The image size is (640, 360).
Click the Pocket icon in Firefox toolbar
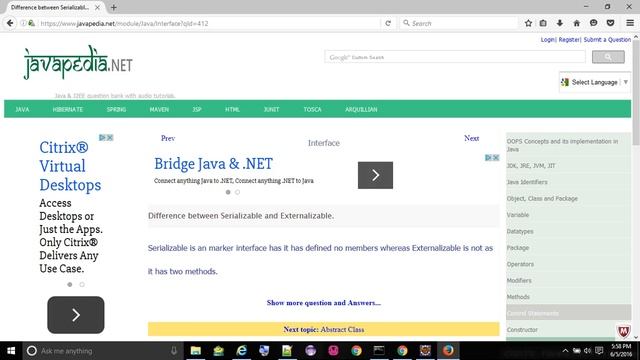click(x=610, y=23)
